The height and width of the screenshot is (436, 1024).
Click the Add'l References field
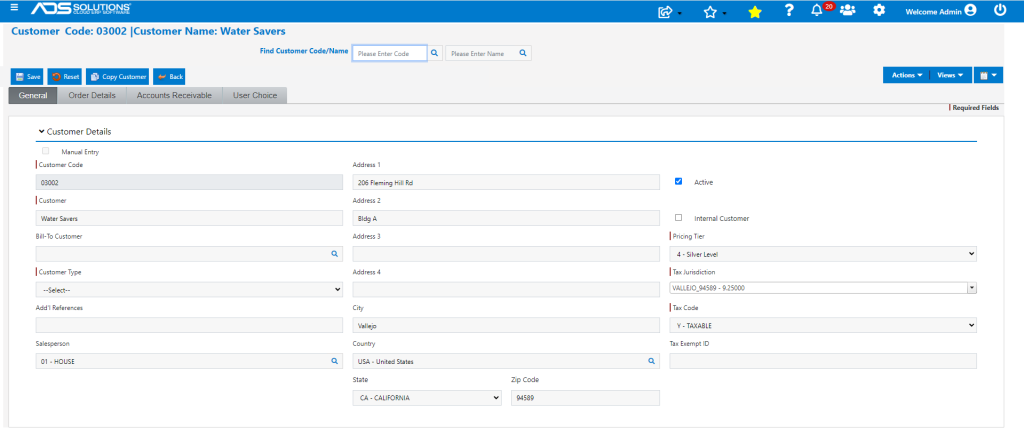coord(189,325)
